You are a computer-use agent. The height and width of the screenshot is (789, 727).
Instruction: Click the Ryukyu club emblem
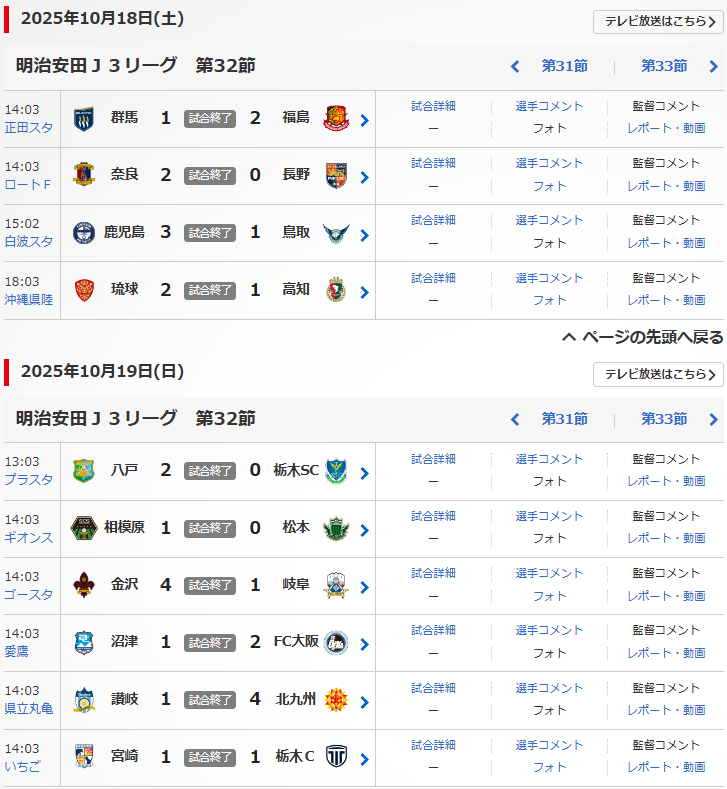point(83,289)
